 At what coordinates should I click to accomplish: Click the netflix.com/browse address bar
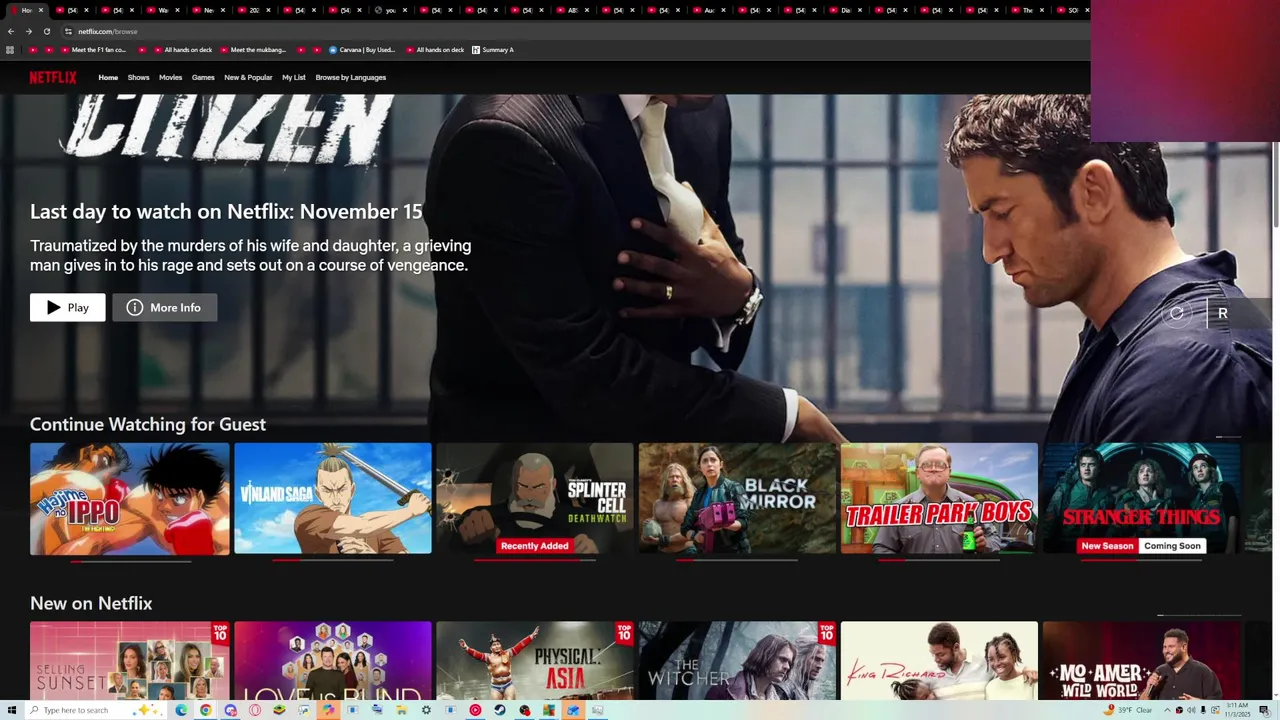[x=575, y=31]
